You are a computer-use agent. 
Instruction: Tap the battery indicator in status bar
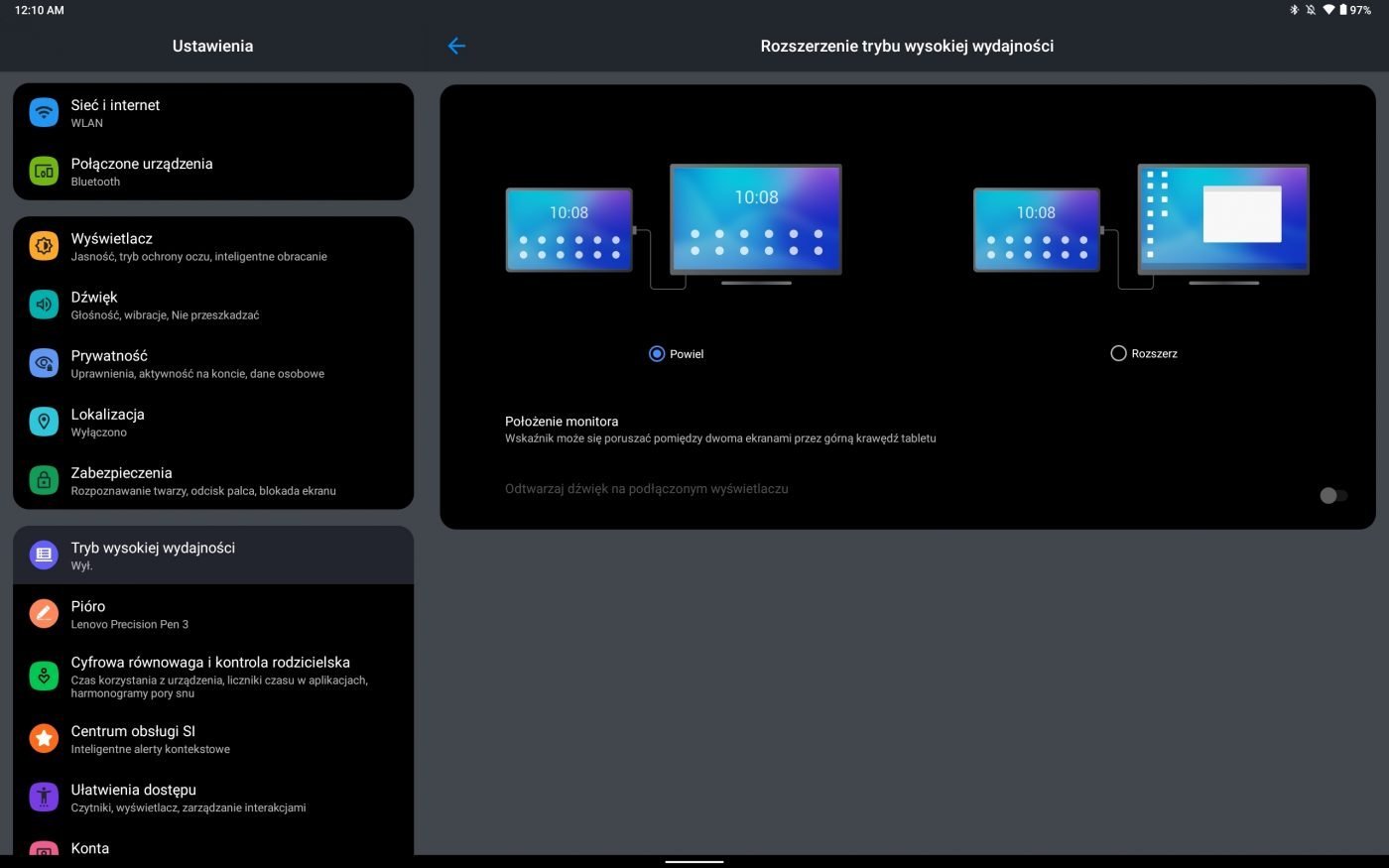(x=1355, y=10)
